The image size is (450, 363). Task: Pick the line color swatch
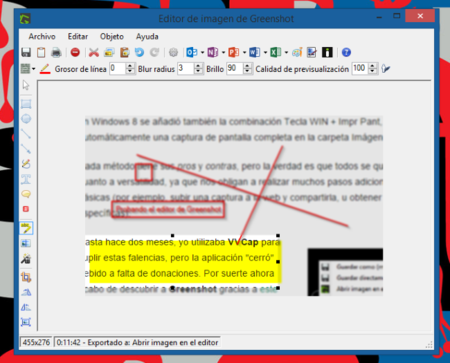[45, 69]
